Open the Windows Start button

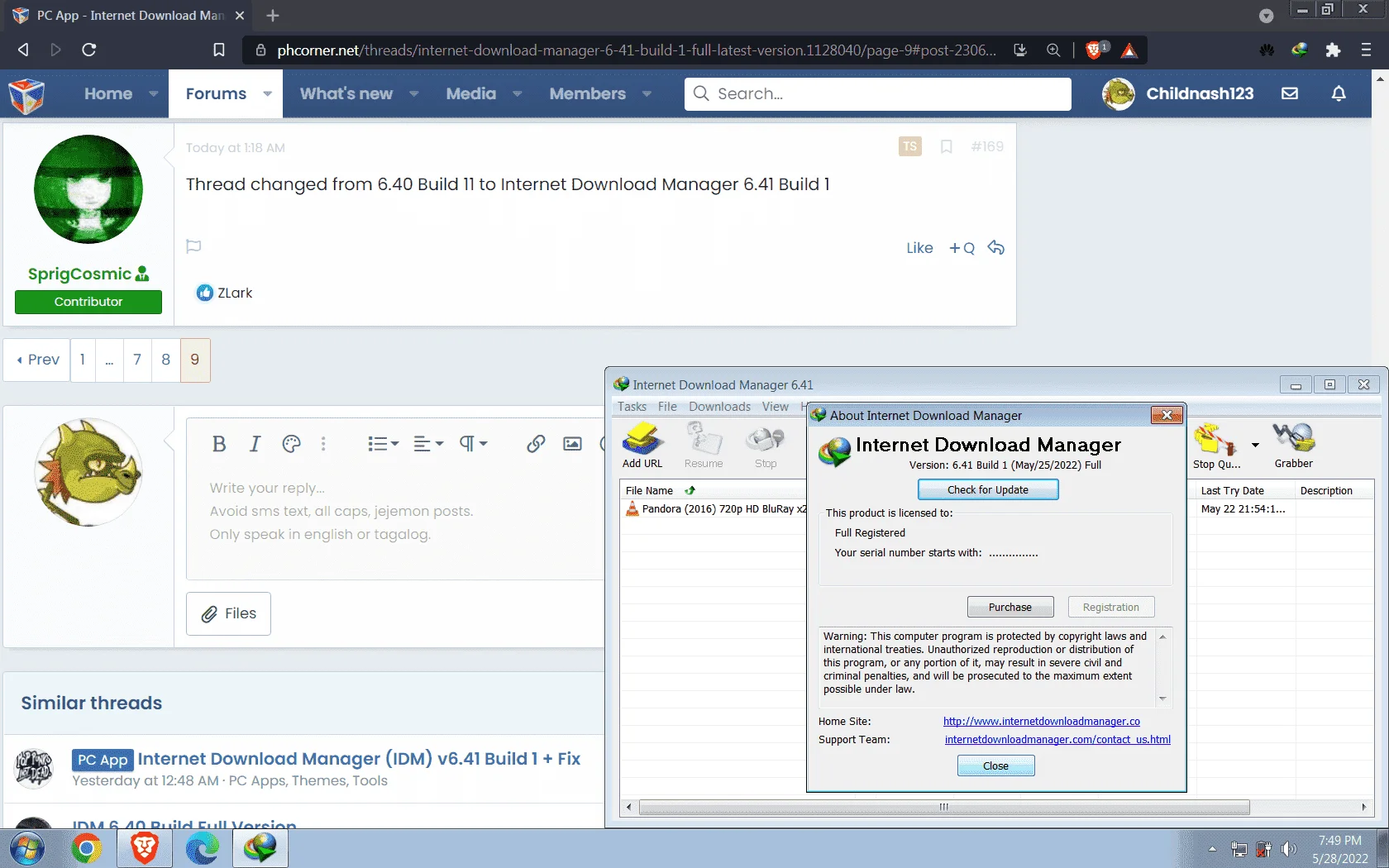[x=26, y=848]
